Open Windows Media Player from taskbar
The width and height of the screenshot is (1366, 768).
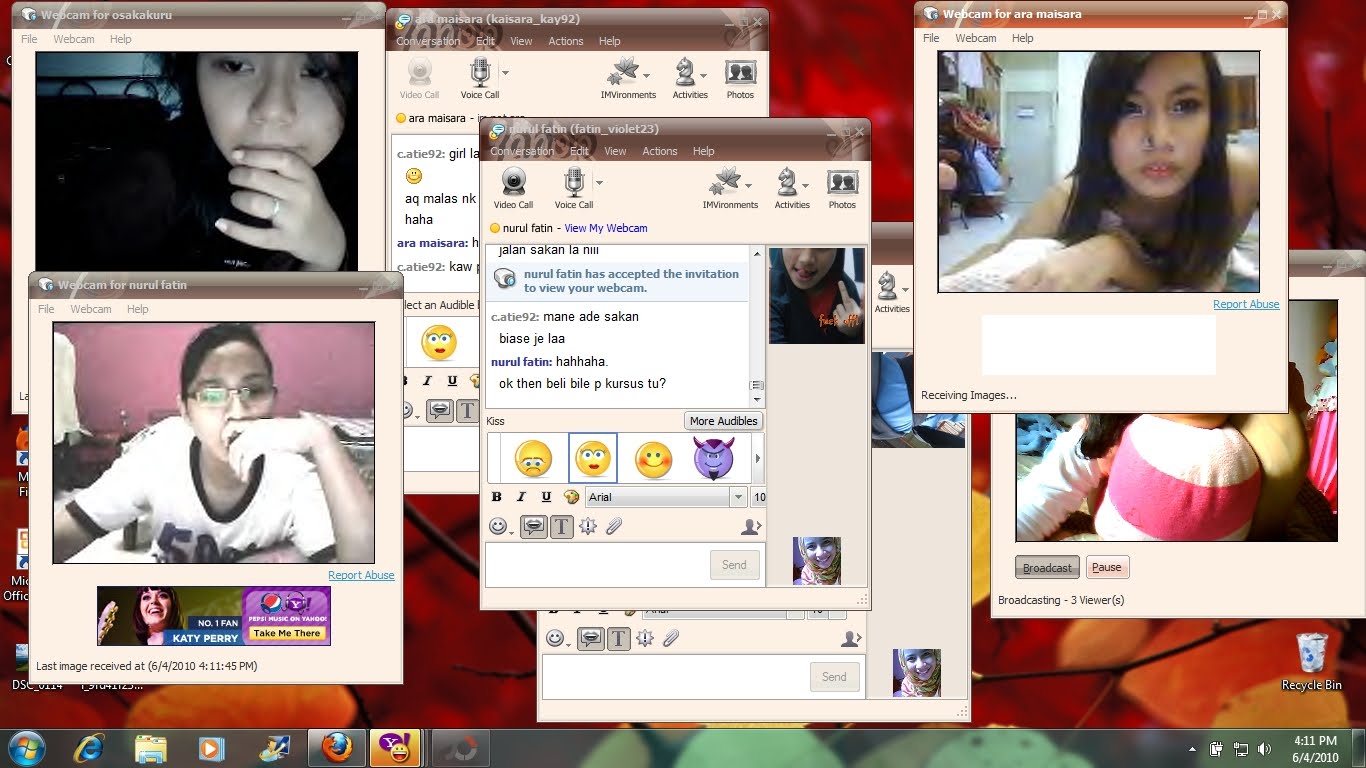[210, 748]
